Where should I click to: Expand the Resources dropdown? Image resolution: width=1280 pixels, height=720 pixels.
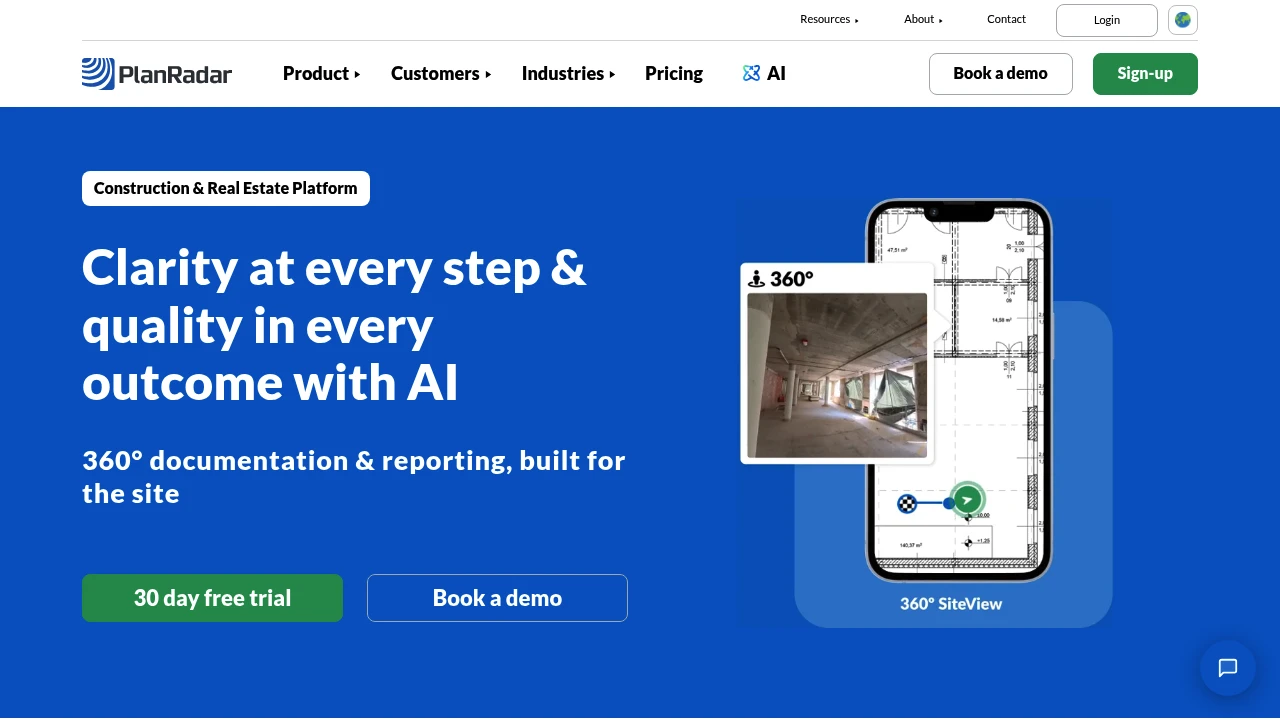pos(829,19)
